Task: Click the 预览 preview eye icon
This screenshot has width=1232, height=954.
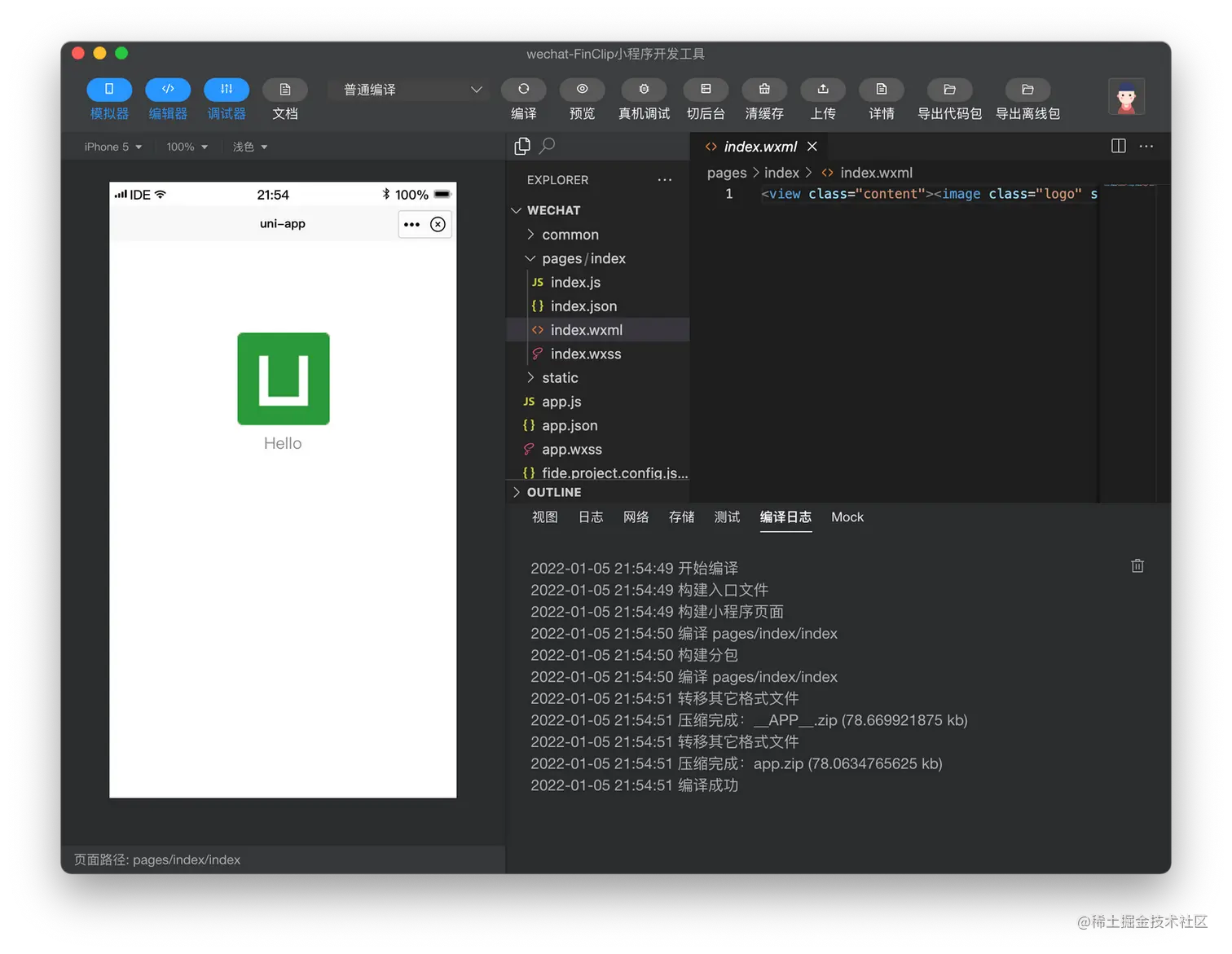Action: [x=583, y=89]
